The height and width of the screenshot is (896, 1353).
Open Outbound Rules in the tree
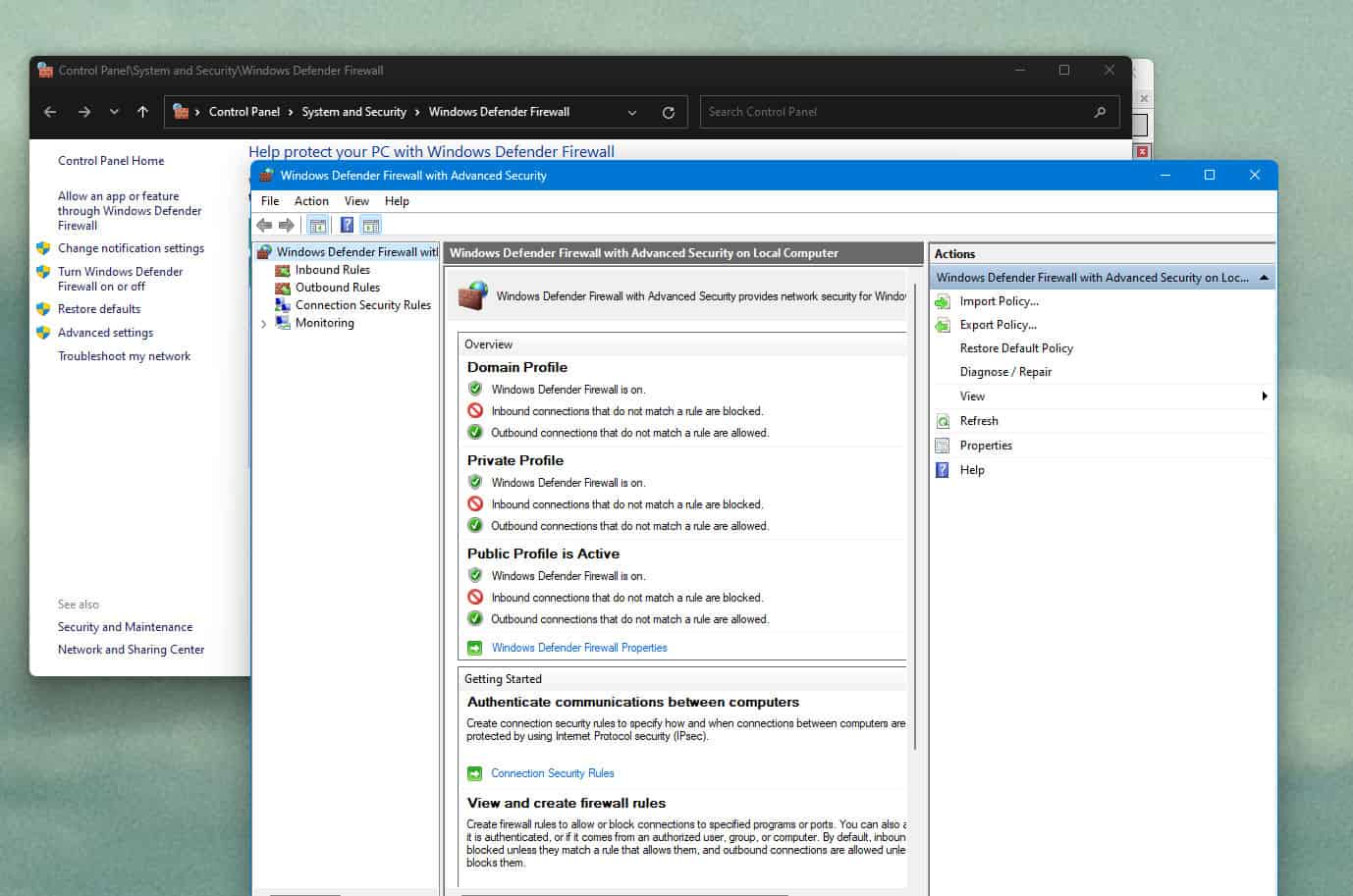[x=337, y=288]
